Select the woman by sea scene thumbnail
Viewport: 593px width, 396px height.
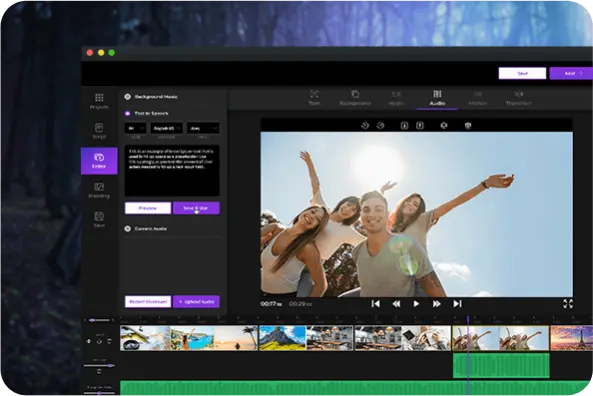192,338
